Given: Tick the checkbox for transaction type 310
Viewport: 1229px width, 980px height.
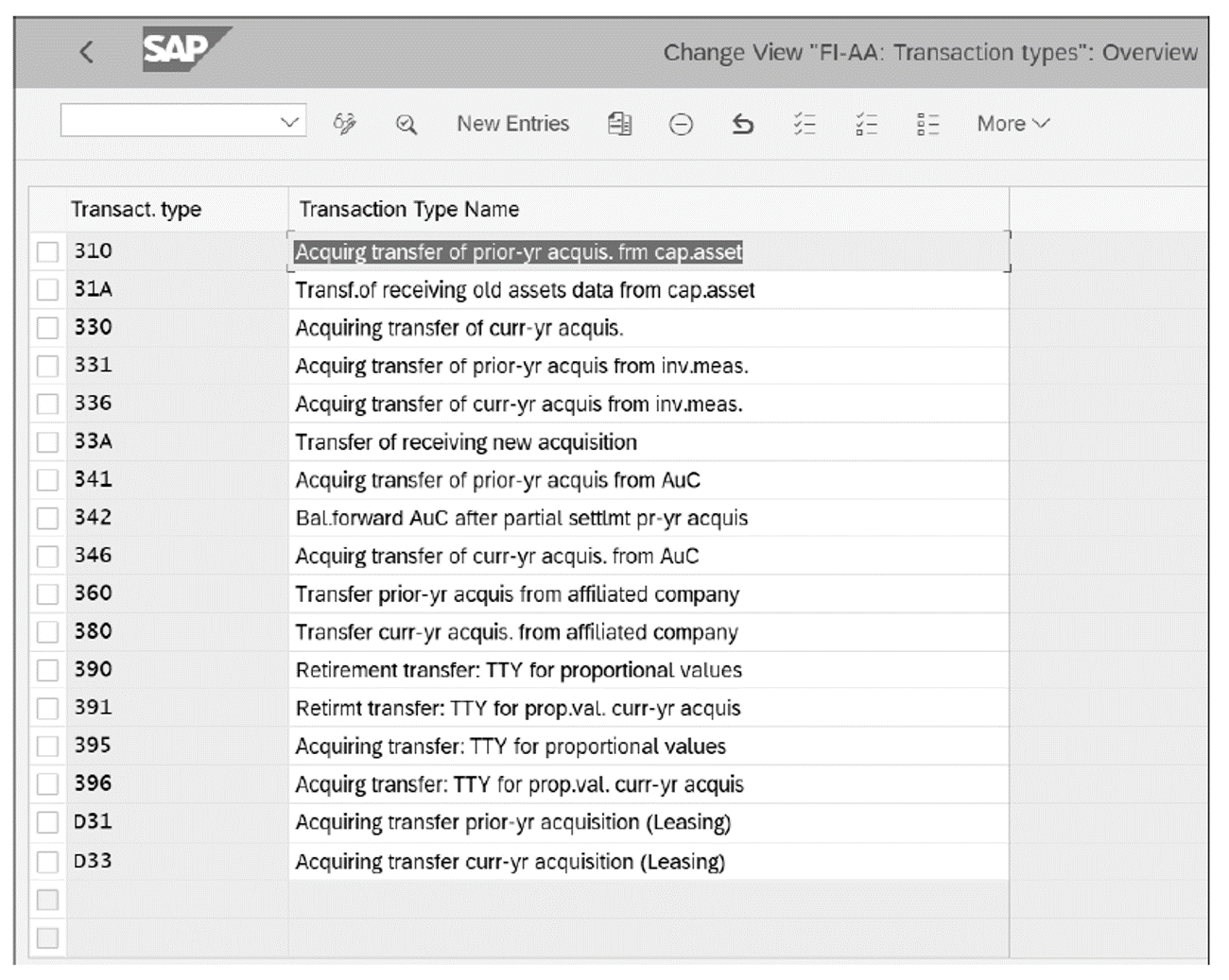Looking at the screenshot, I should click(x=46, y=250).
